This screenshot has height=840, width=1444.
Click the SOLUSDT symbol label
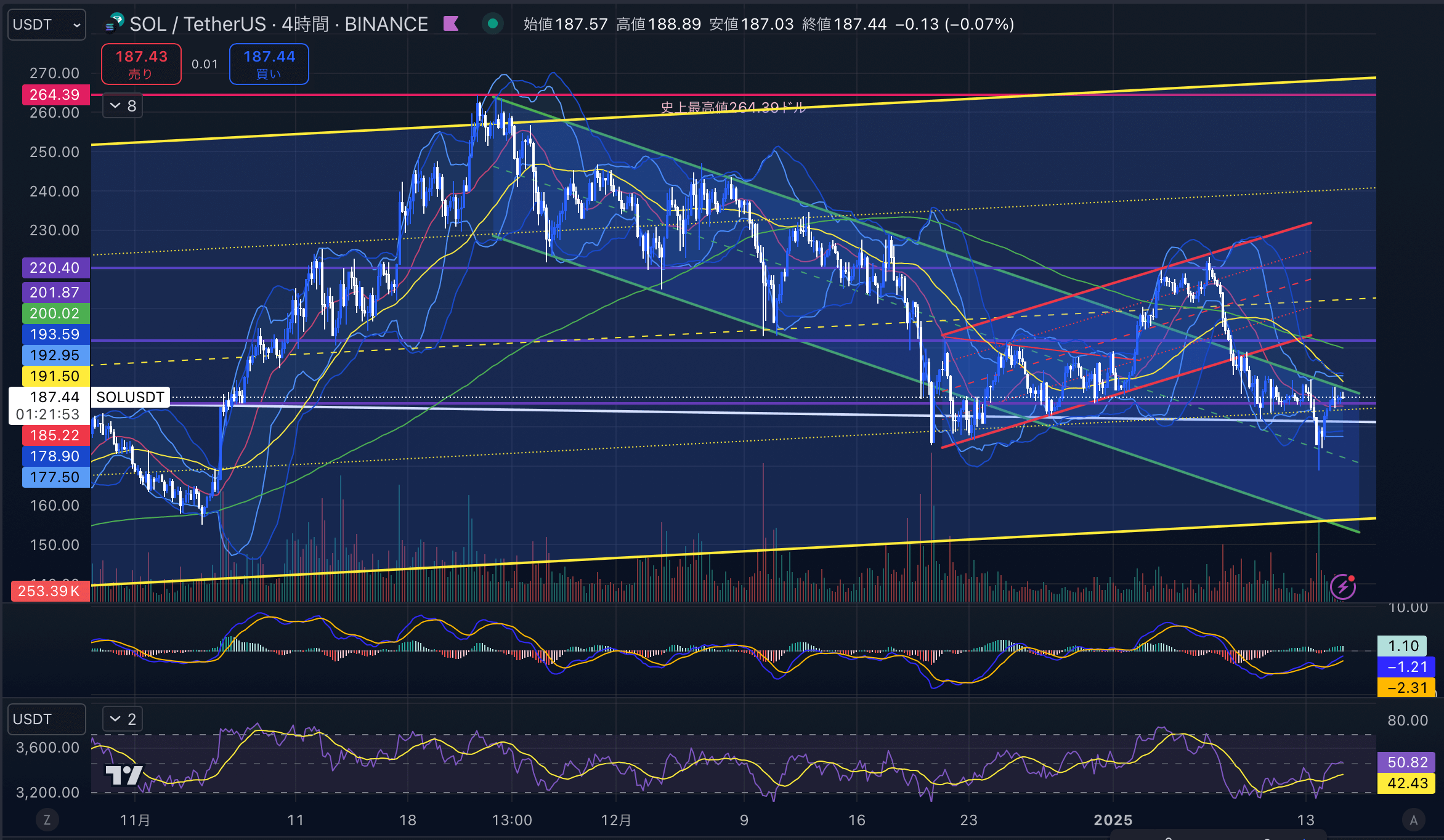[130, 397]
